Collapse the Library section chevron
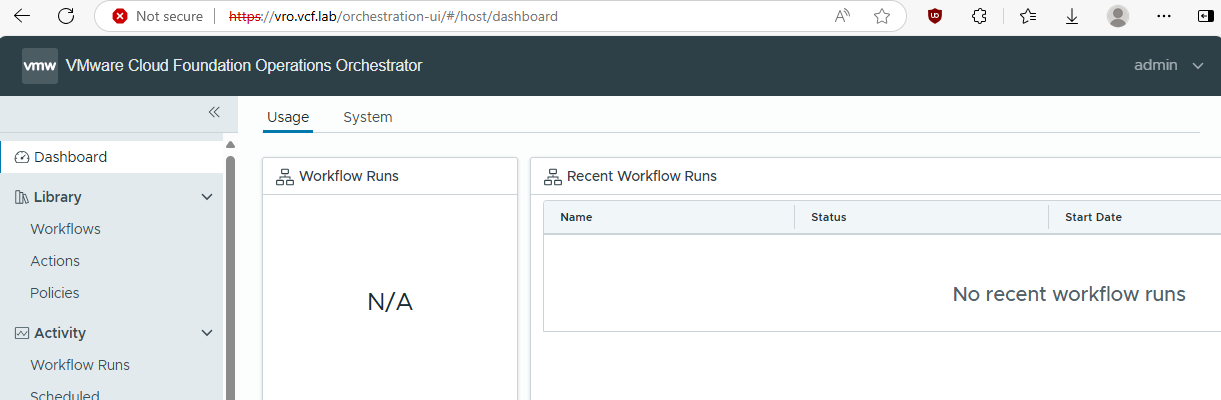This screenshot has height=400, width=1221. tap(207, 197)
